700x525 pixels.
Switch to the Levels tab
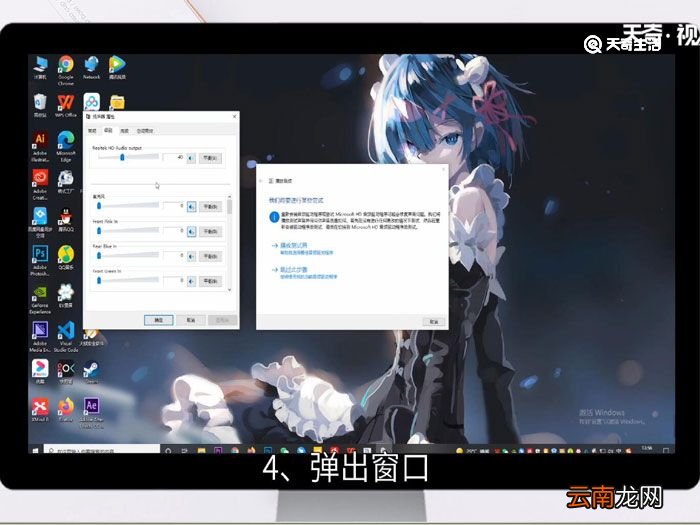pyautogui.click(x=108, y=130)
